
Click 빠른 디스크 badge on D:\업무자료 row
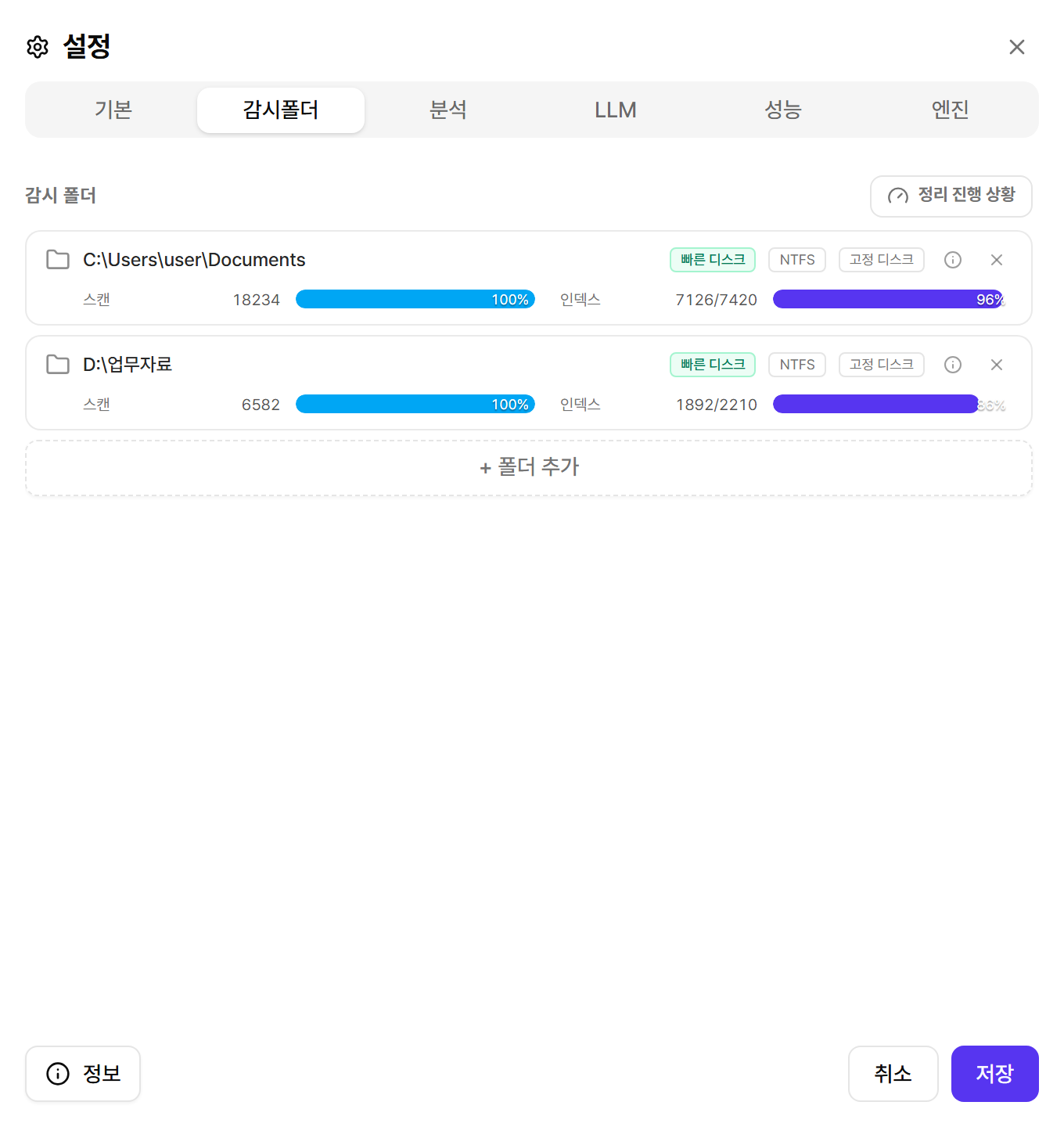pyautogui.click(x=713, y=365)
